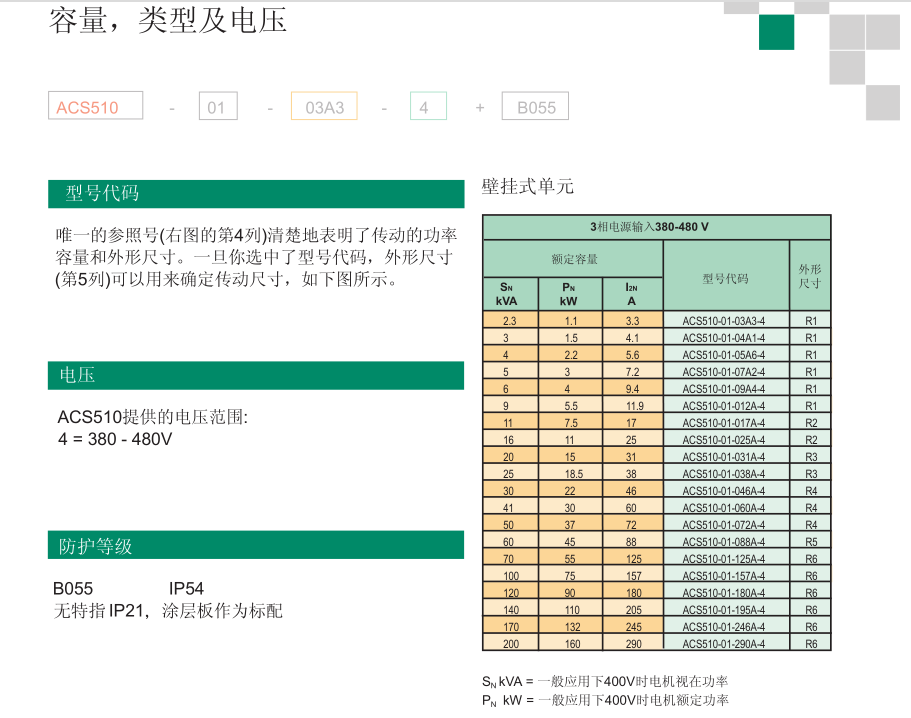Click the 132 kW cell in the table
The width and height of the screenshot is (911, 718).
pyautogui.click(x=571, y=626)
